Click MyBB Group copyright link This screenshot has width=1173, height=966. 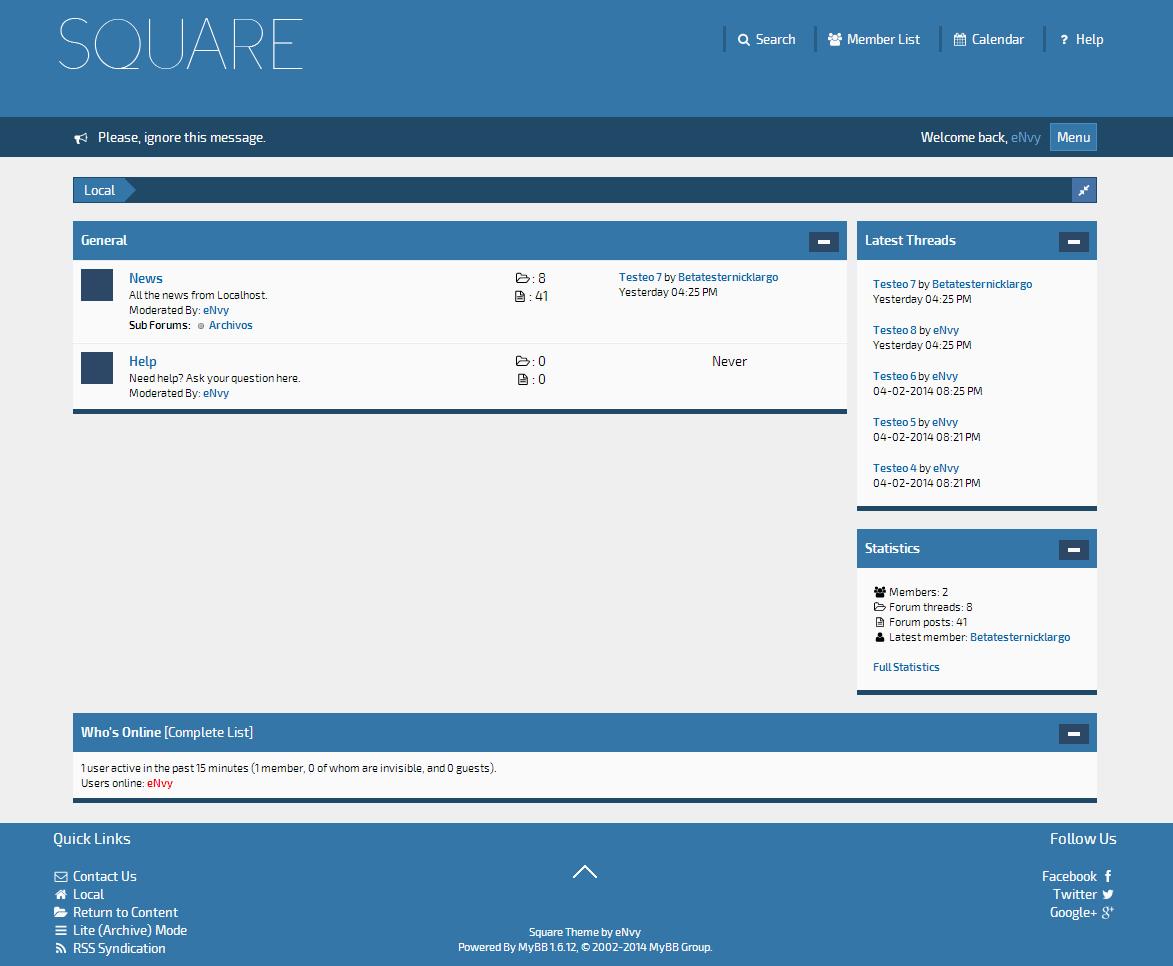click(x=680, y=947)
